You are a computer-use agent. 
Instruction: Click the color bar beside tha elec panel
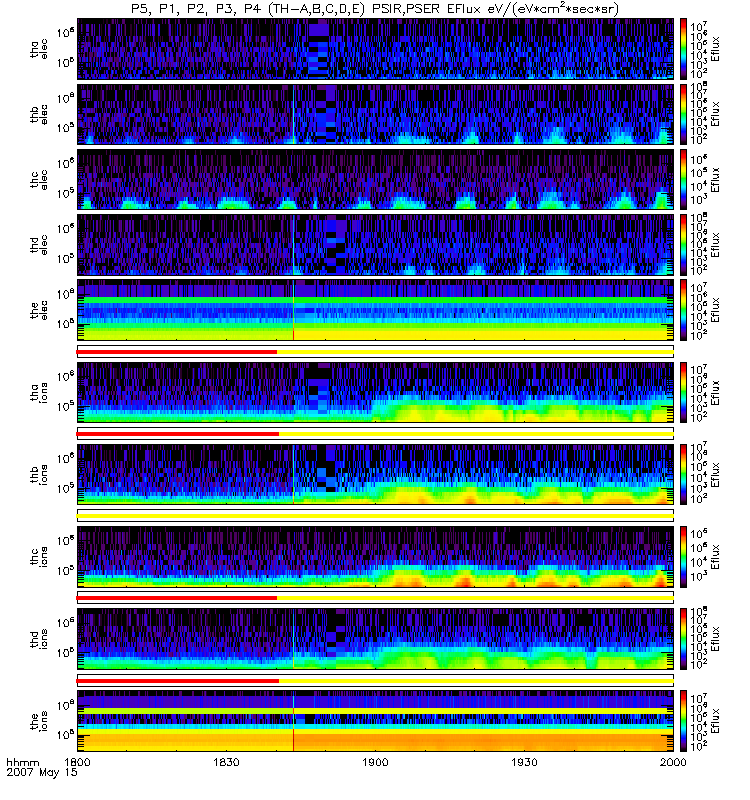683,49
